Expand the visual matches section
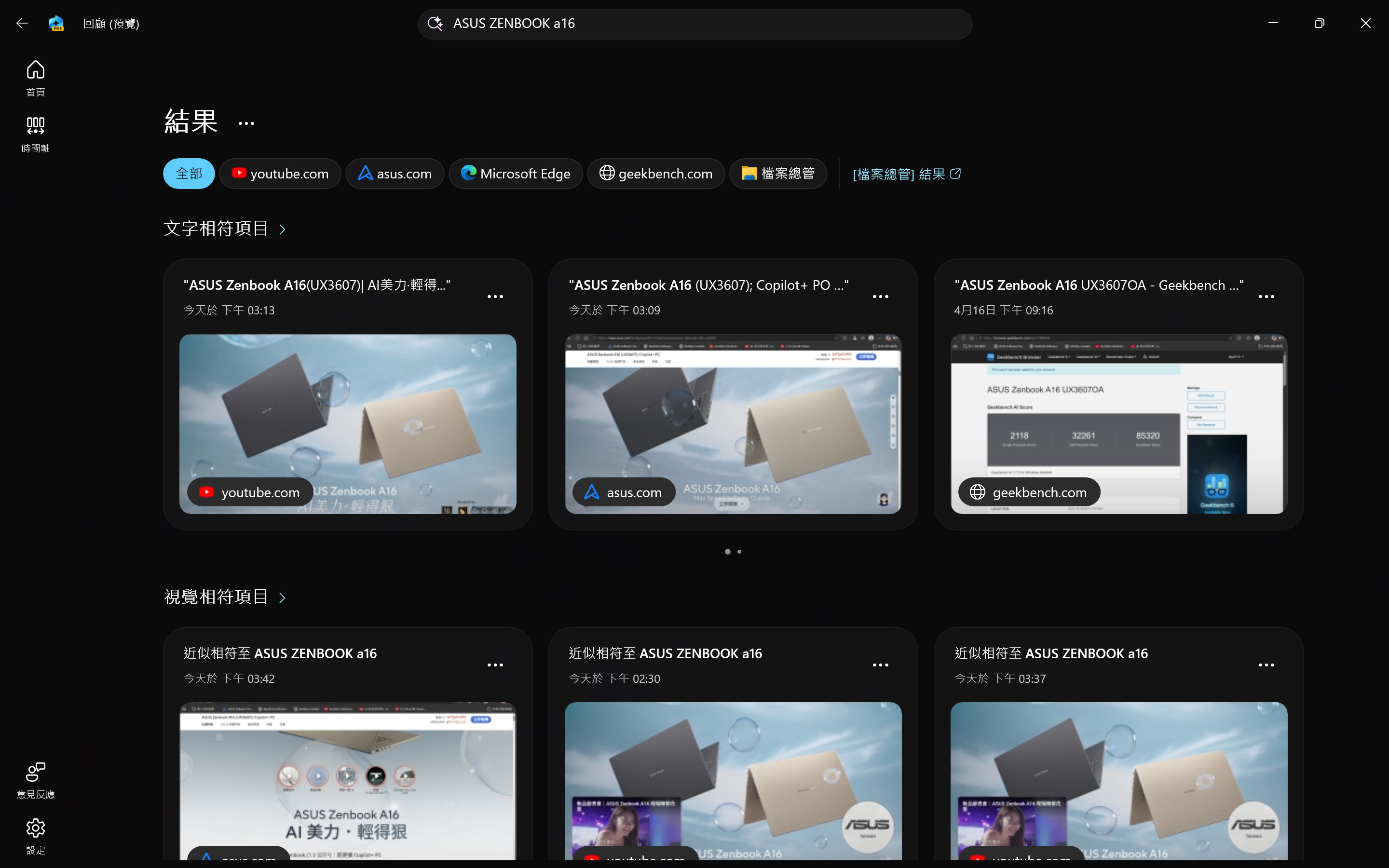1389x868 pixels. (282, 597)
